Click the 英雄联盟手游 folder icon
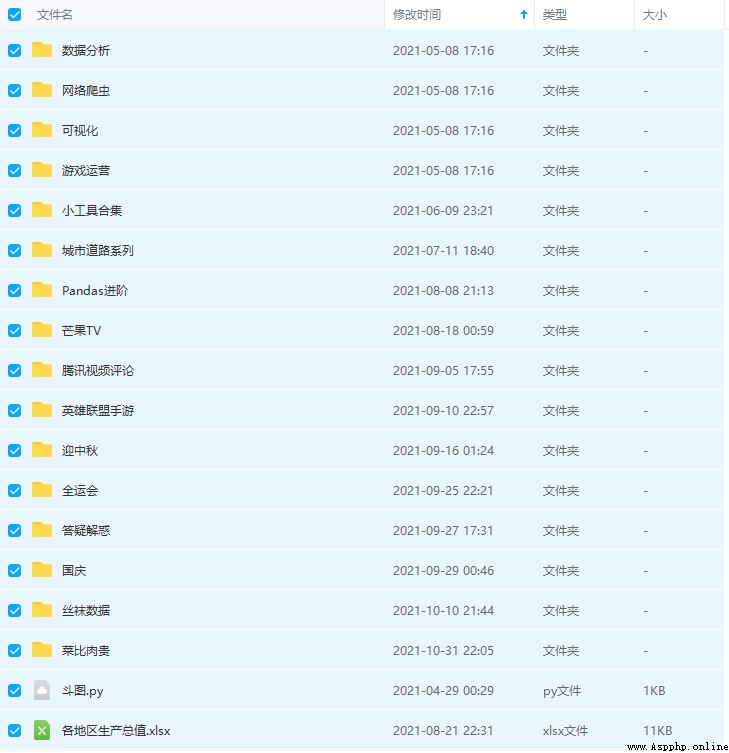The height and width of the screenshot is (753, 729). [42, 410]
